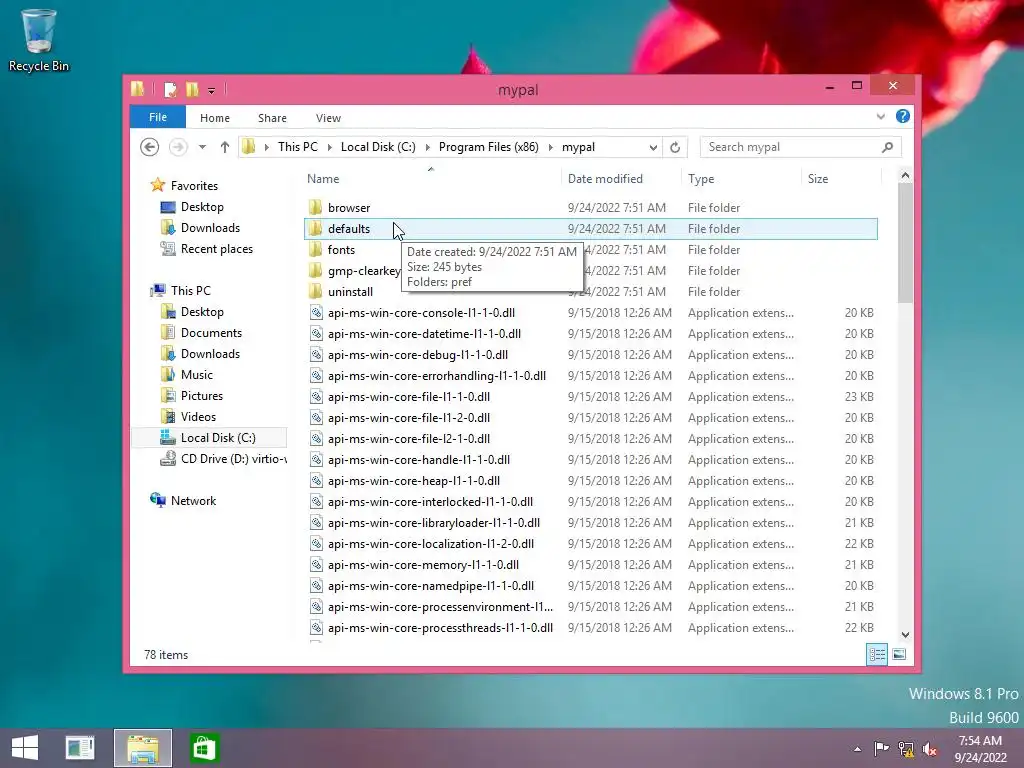Select Videos under This PC

[198, 416]
